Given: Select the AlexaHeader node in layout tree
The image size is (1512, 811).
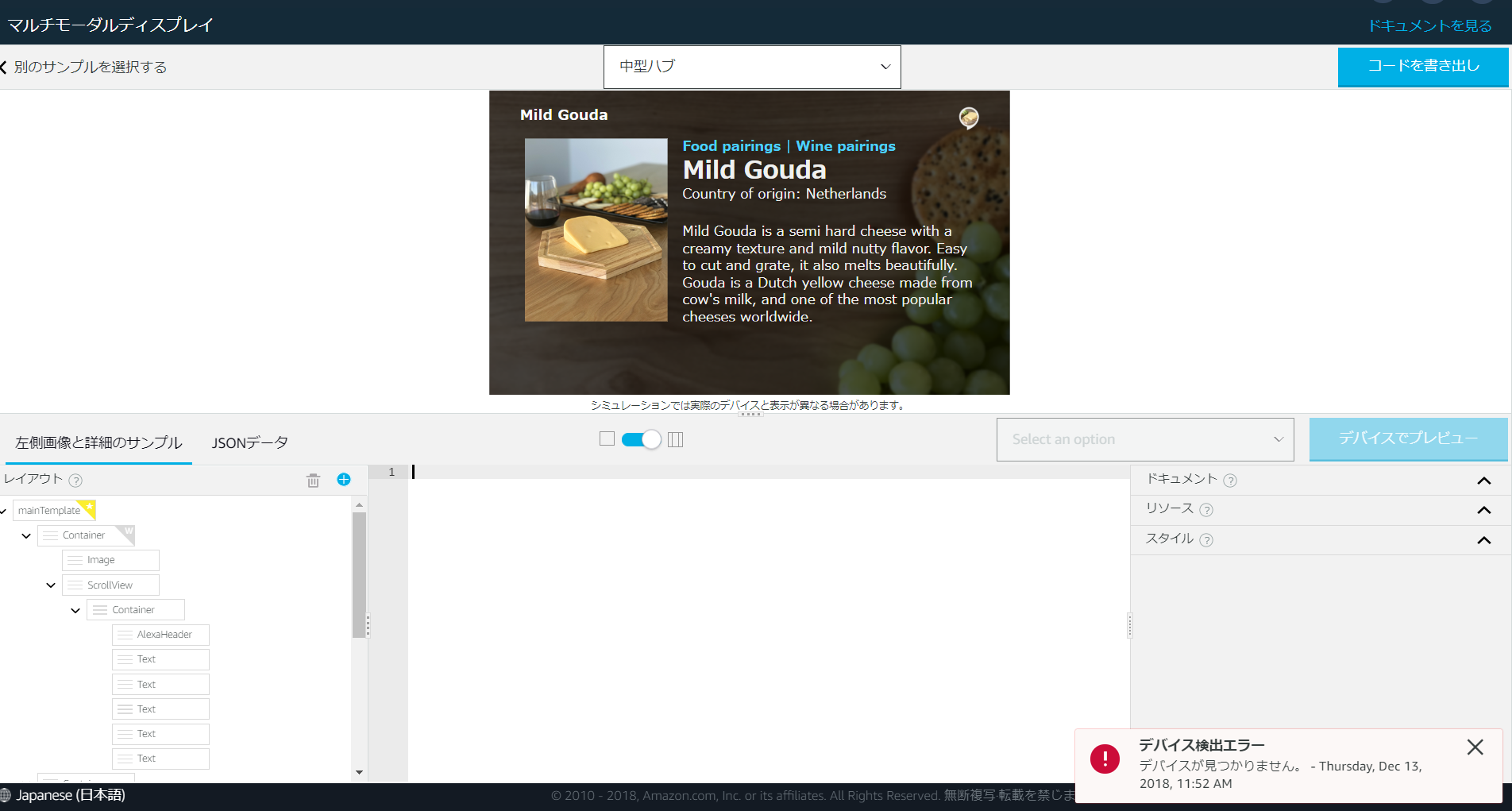Looking at the screenshot, I should [160, 635].
